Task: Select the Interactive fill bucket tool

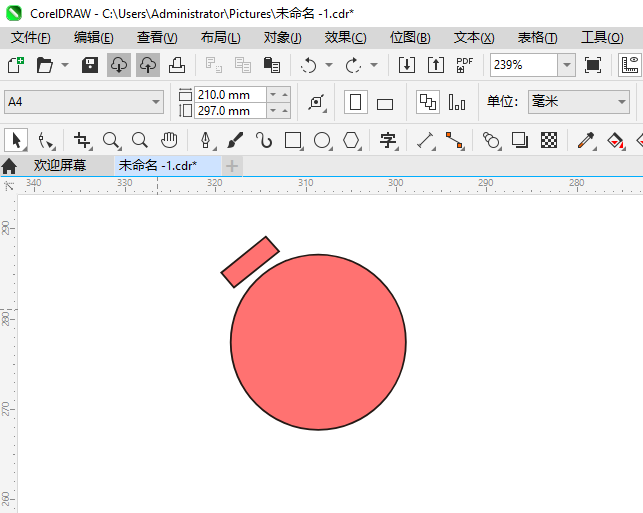Action: point(616,140)
